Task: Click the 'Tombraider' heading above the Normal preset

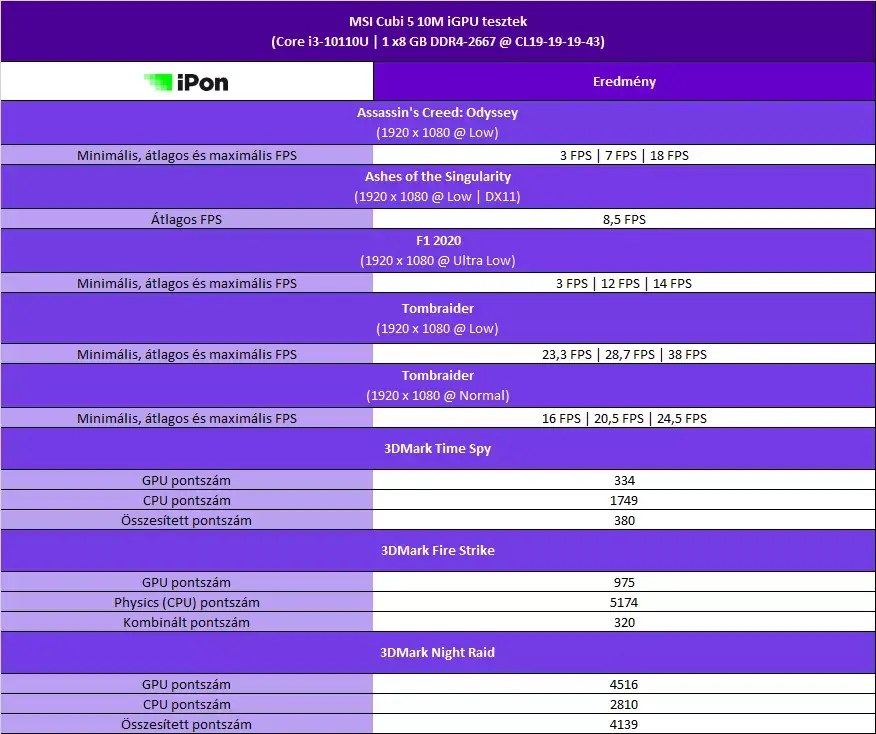Action: coord(438,375)
